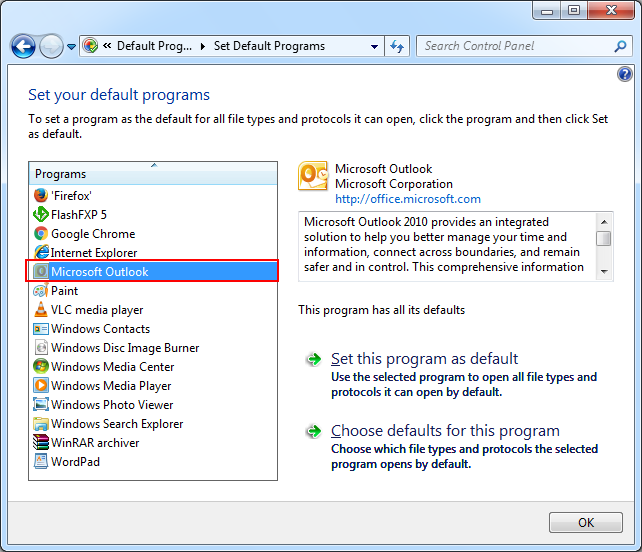
Task: Refresh the address bar location
Action: (397, 46)
